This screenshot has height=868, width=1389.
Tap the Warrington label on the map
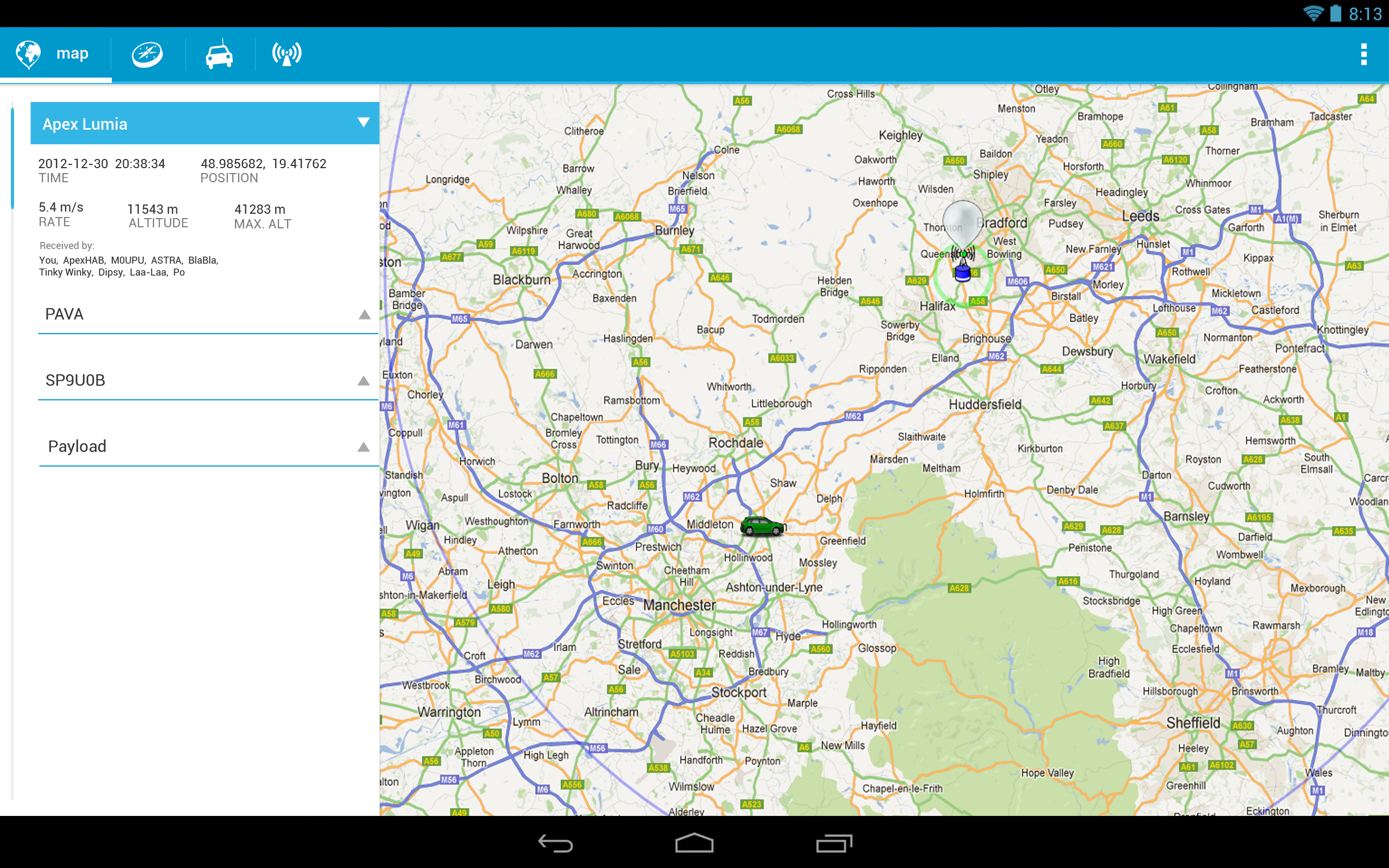[449, 712]
